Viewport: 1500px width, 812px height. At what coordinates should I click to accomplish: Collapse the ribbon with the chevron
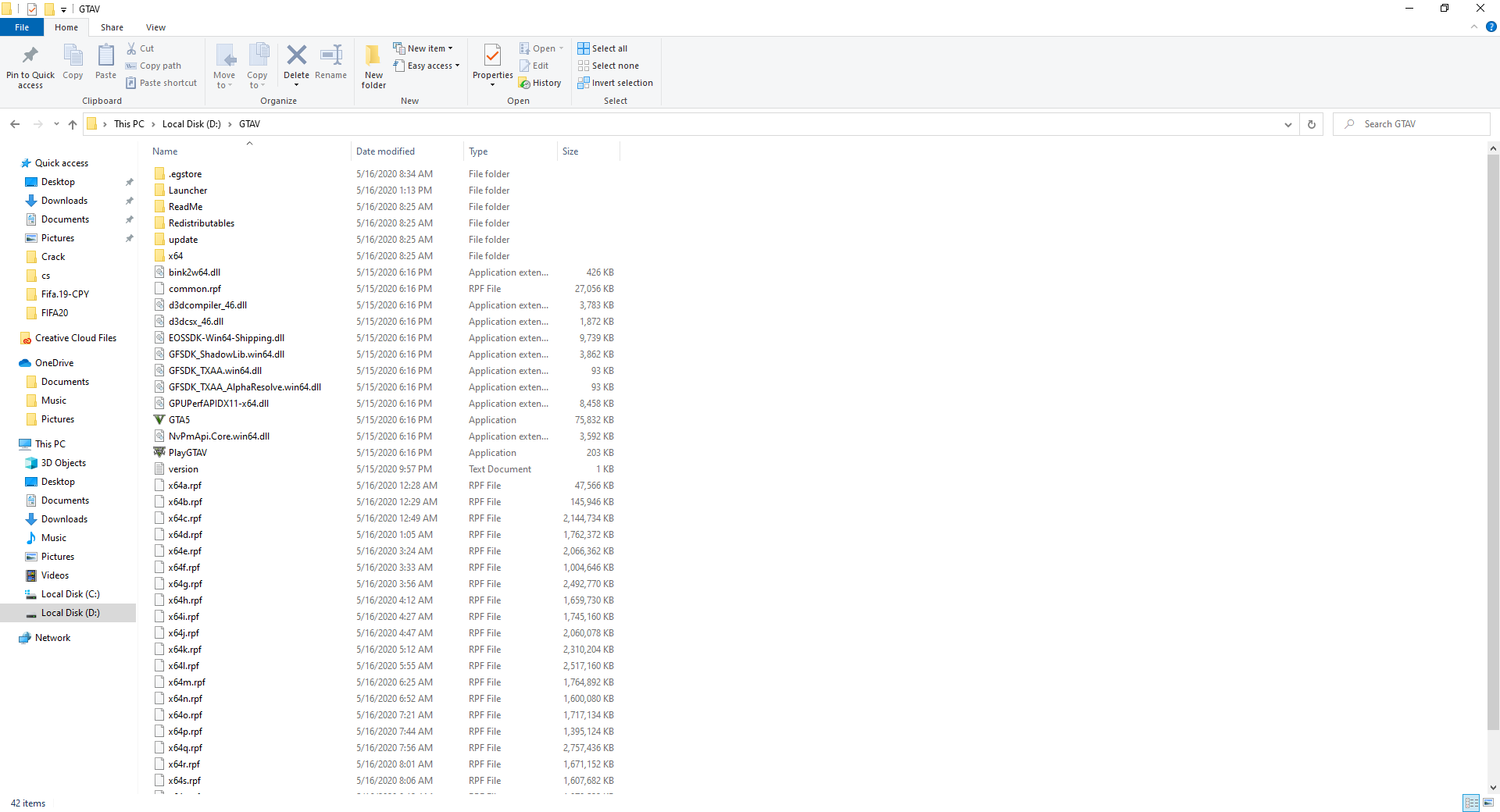click(1475, 27)
